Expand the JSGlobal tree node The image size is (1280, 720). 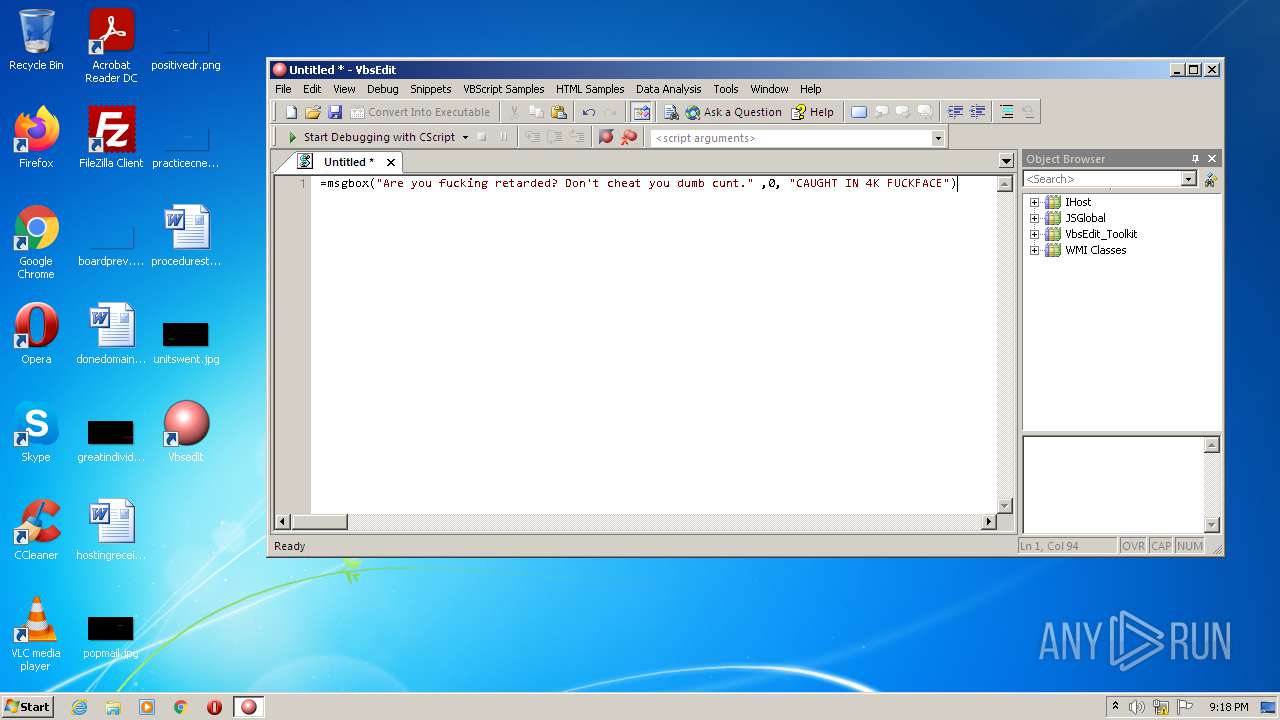click(x=1034, y=218)
